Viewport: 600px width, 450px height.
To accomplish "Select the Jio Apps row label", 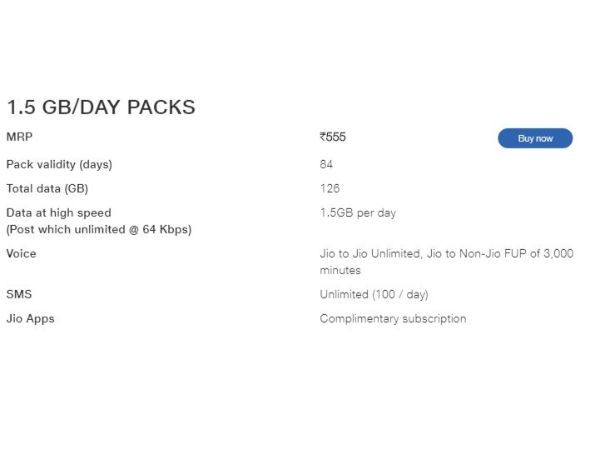I will point(30,319).
